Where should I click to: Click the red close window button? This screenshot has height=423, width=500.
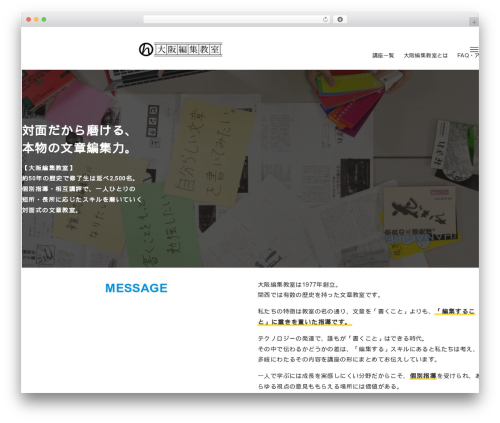point(29,20)
